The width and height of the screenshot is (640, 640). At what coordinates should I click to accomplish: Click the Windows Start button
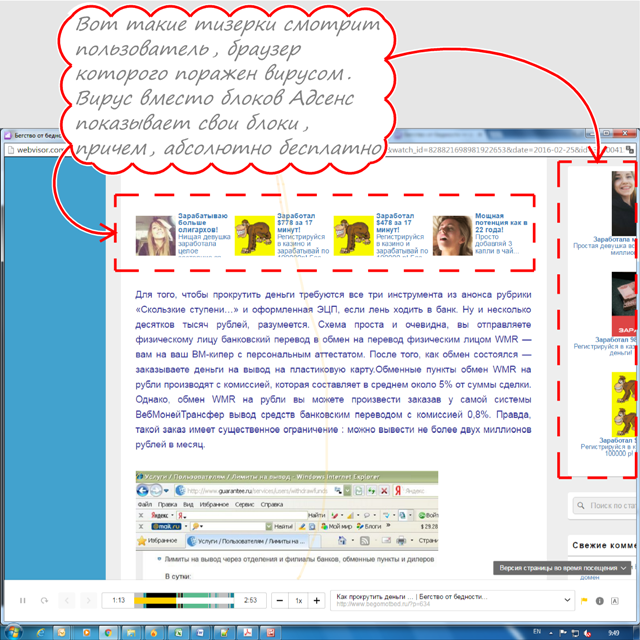pyautogui.click(x=14, y=631)
